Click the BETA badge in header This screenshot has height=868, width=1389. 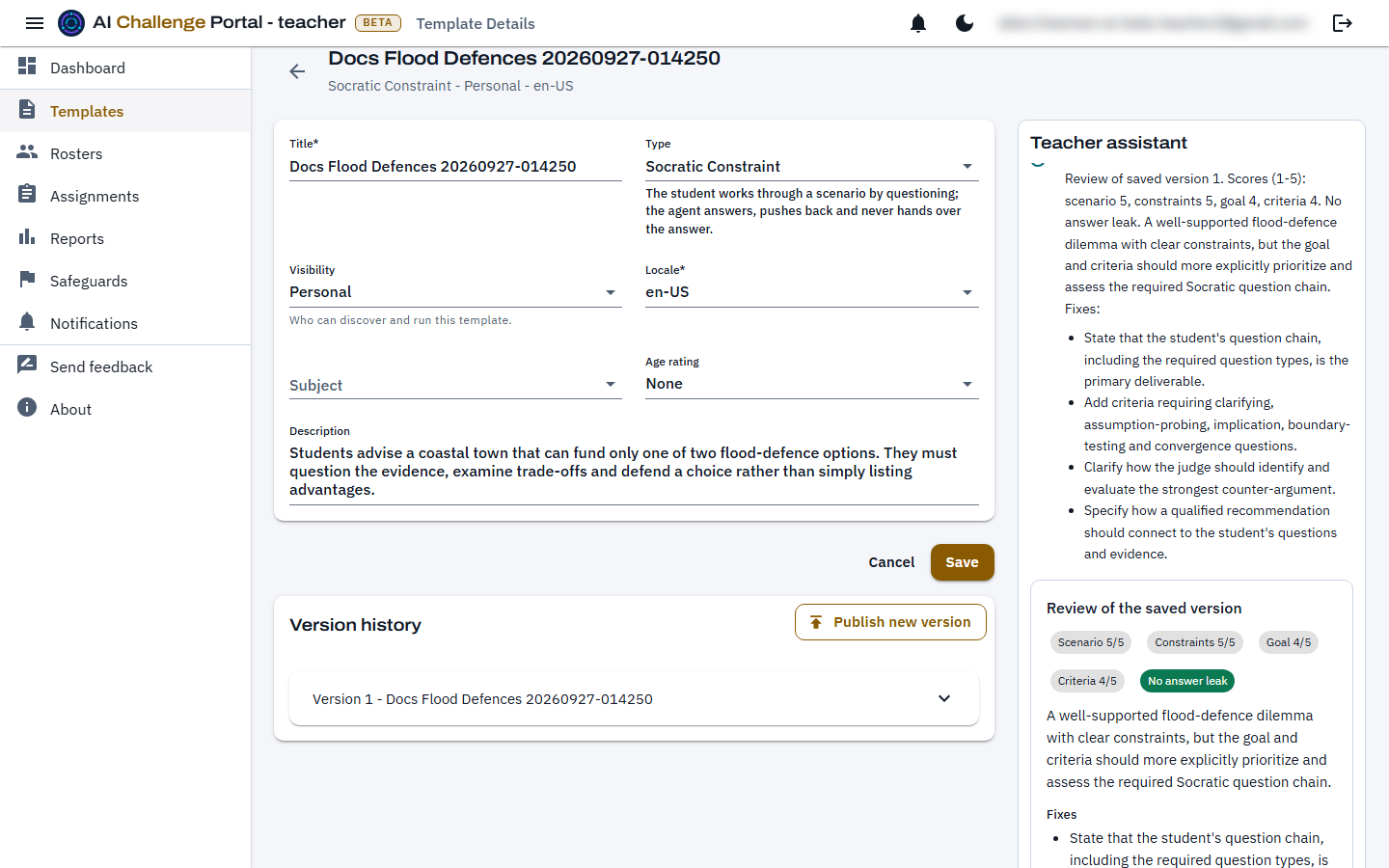pos(378,23)
